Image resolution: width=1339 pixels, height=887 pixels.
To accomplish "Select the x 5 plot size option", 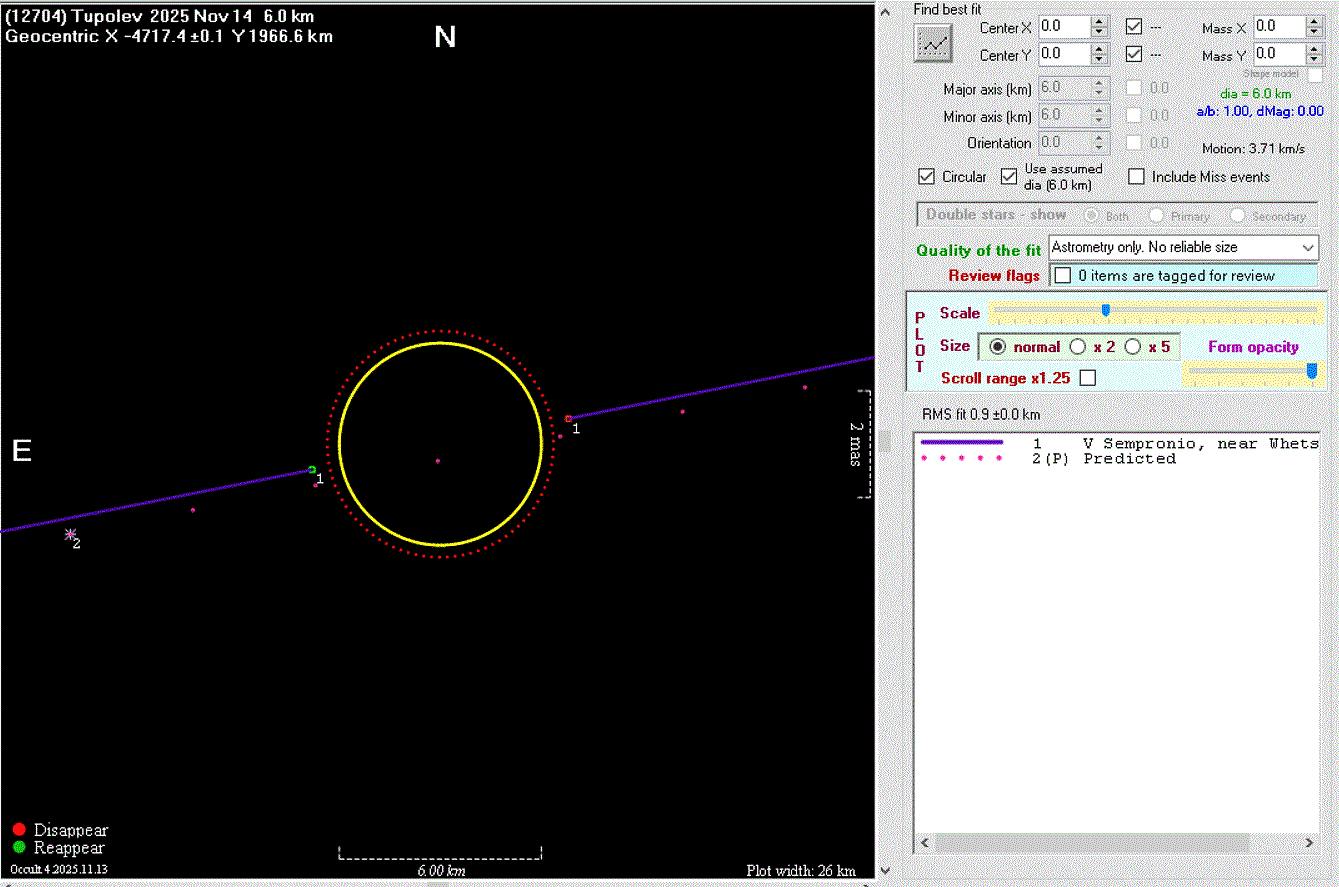I will click(x=1133, y=347).
